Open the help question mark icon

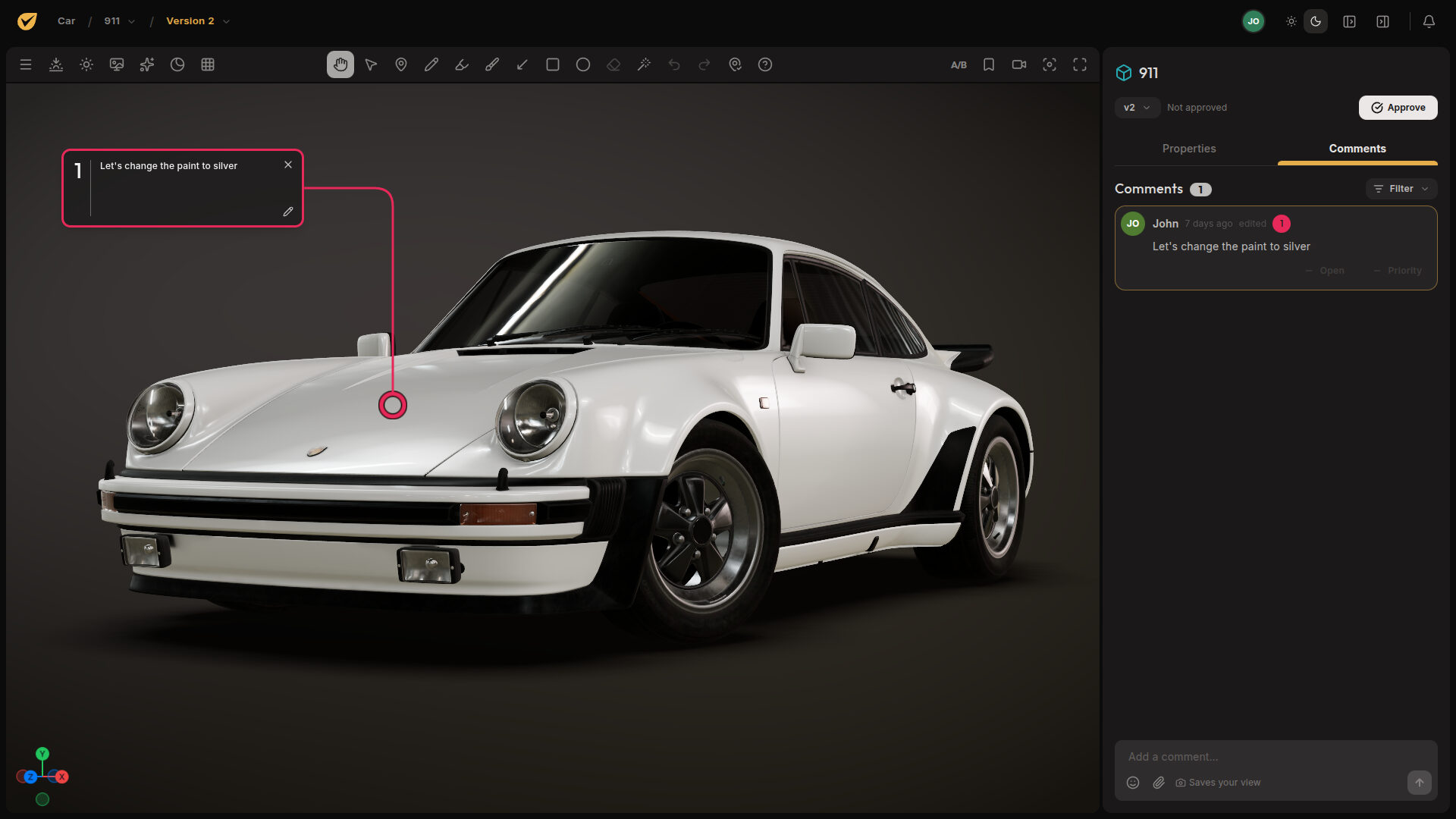point(765,64)
